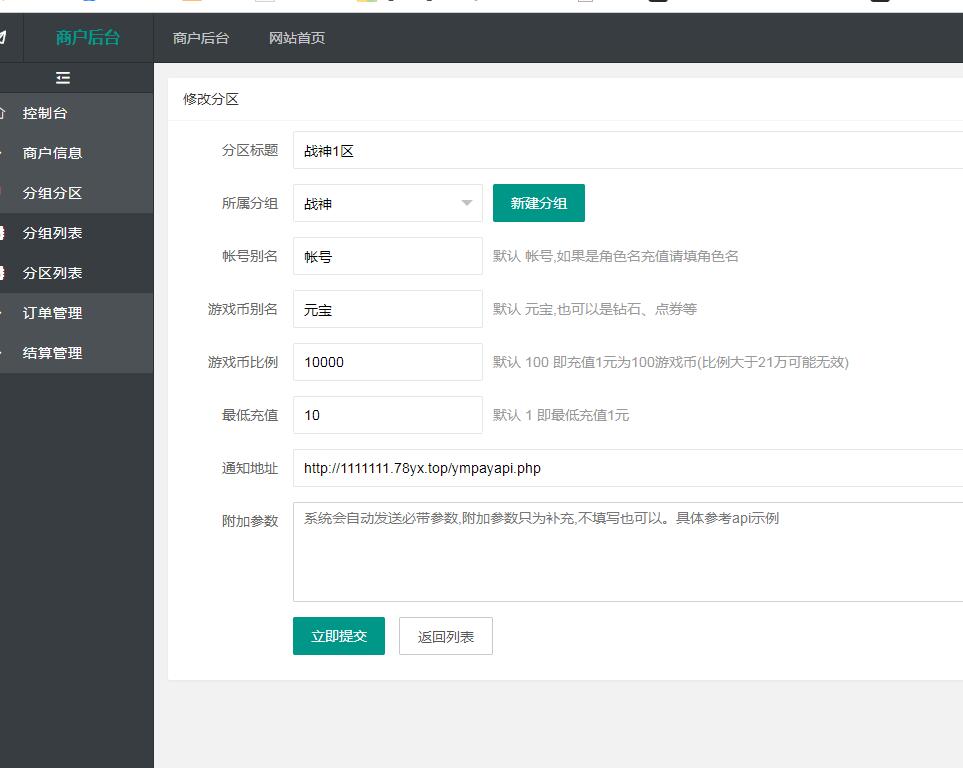Click the green 商户后台 brand title
963x768 pixels.
click(88, 38)
